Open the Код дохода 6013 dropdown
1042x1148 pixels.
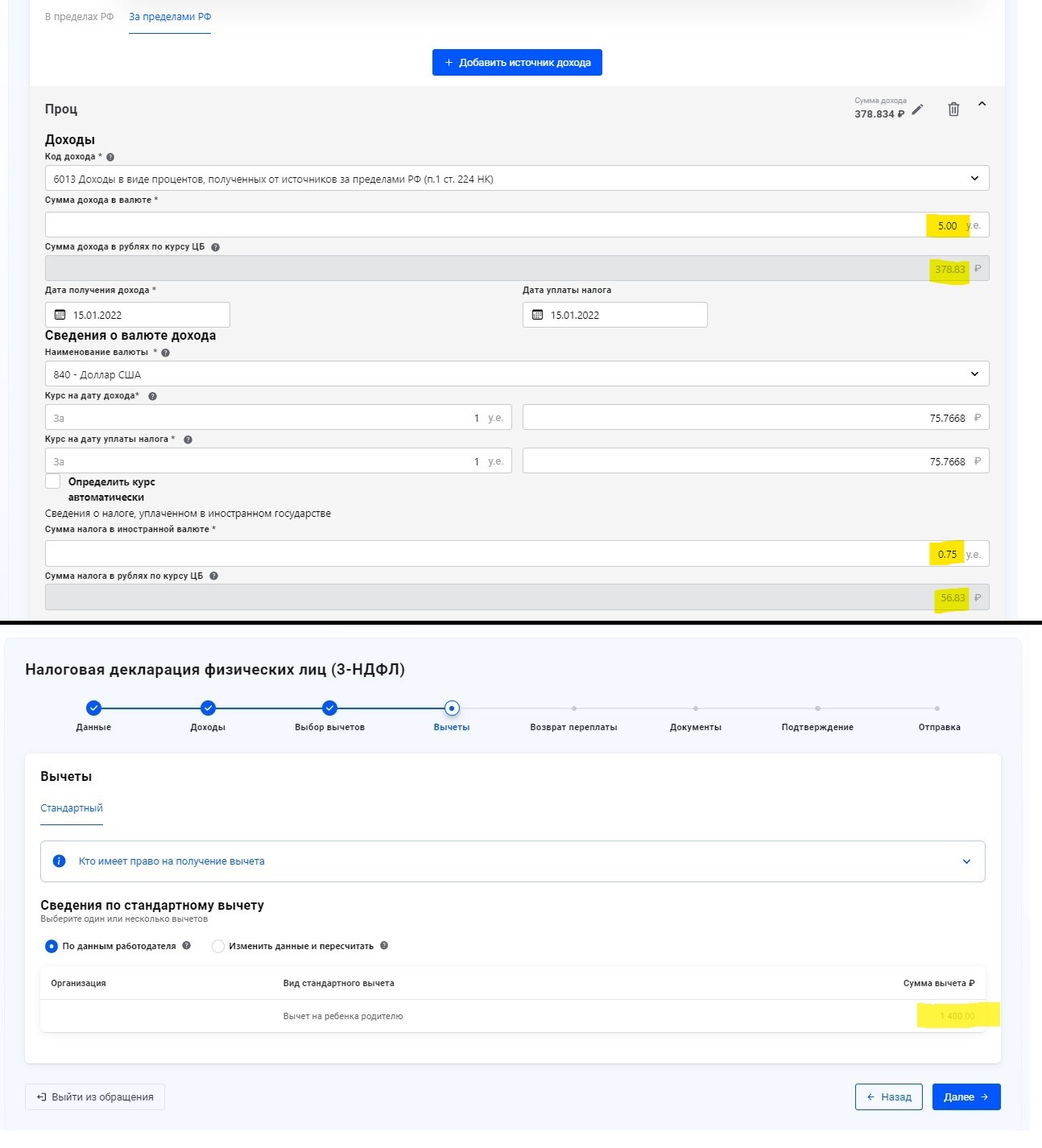(x=517, y=178)
